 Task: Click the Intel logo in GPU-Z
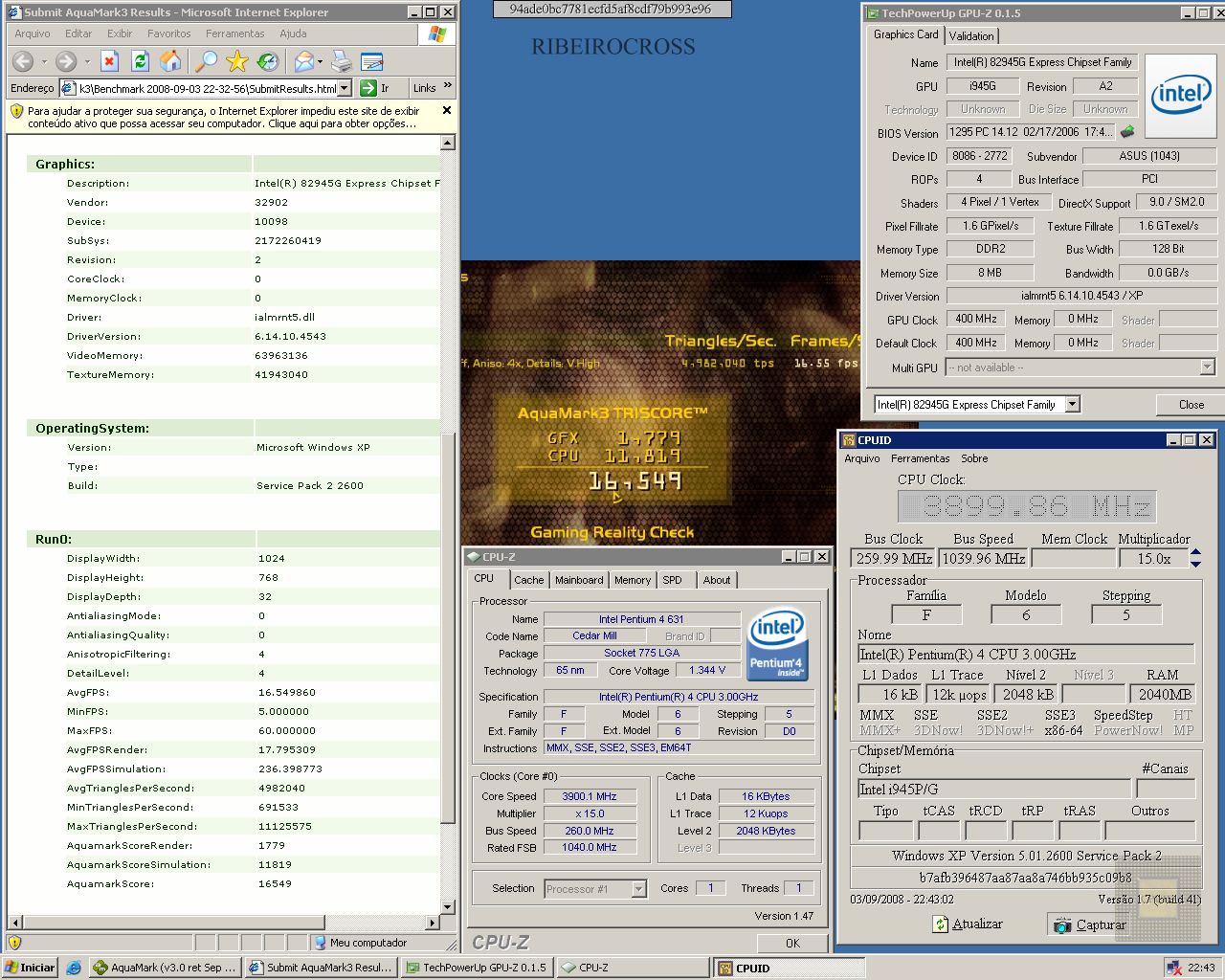tap(1180, 95)
